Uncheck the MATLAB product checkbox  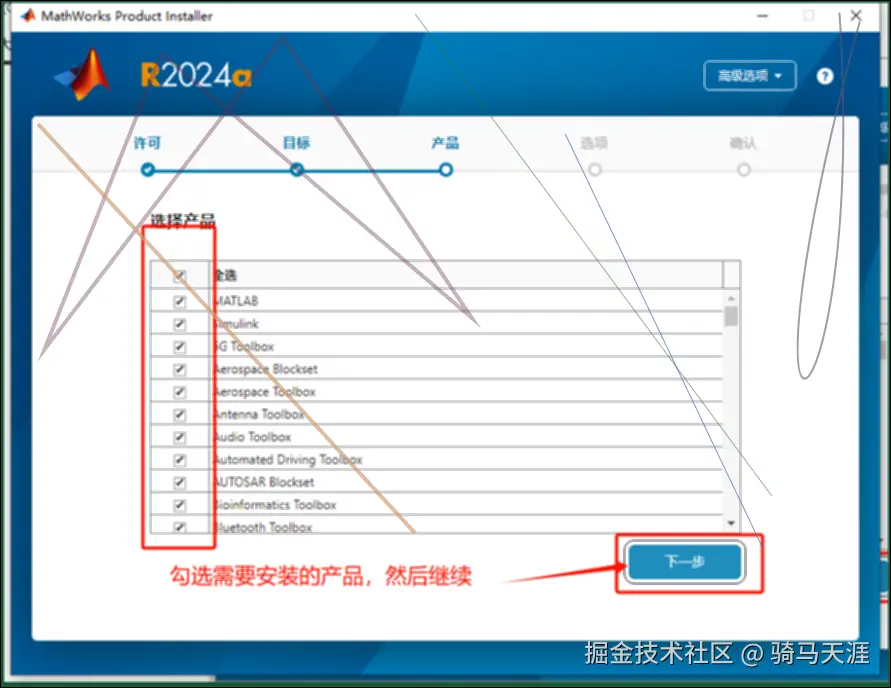tap(180, 301)
